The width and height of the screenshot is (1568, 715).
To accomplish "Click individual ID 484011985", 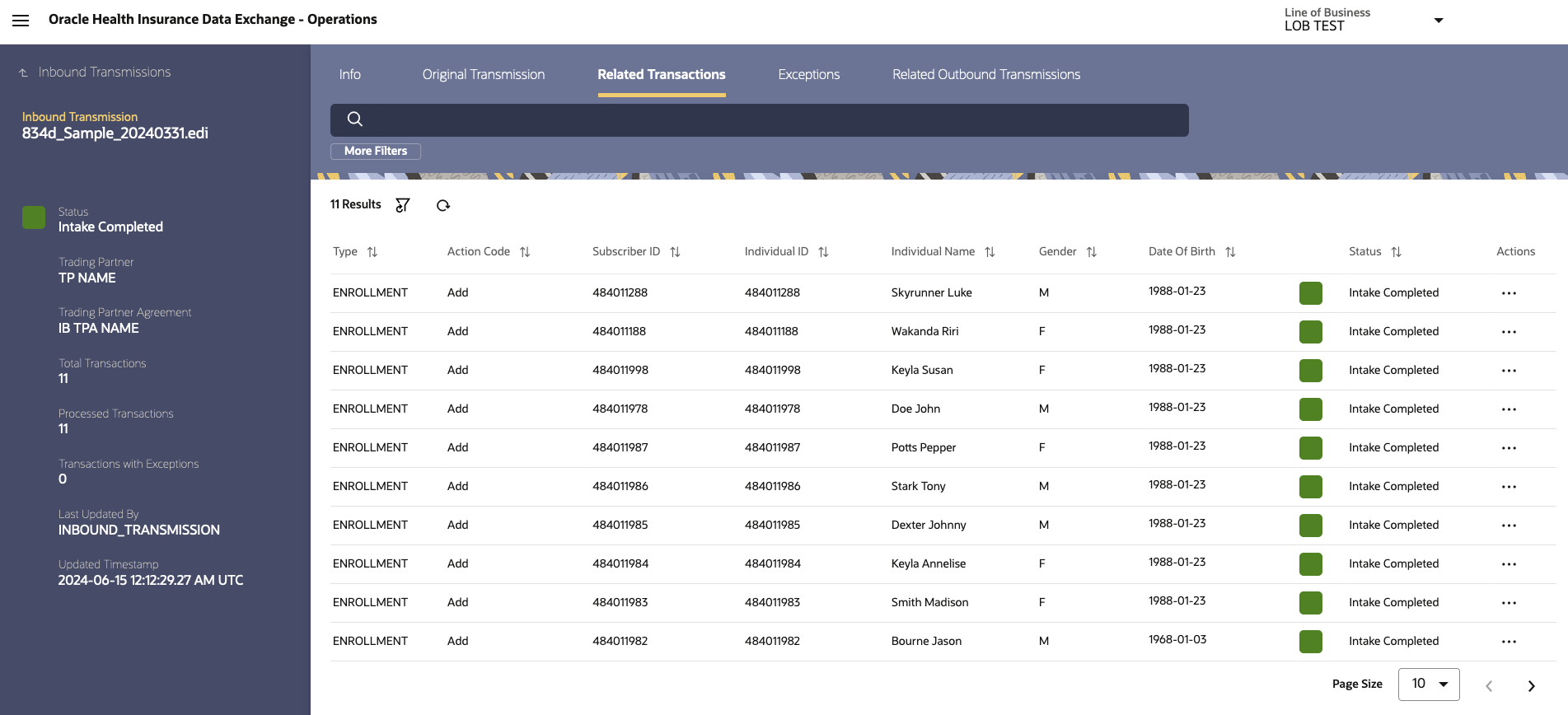I will click(x=772, y=525).
